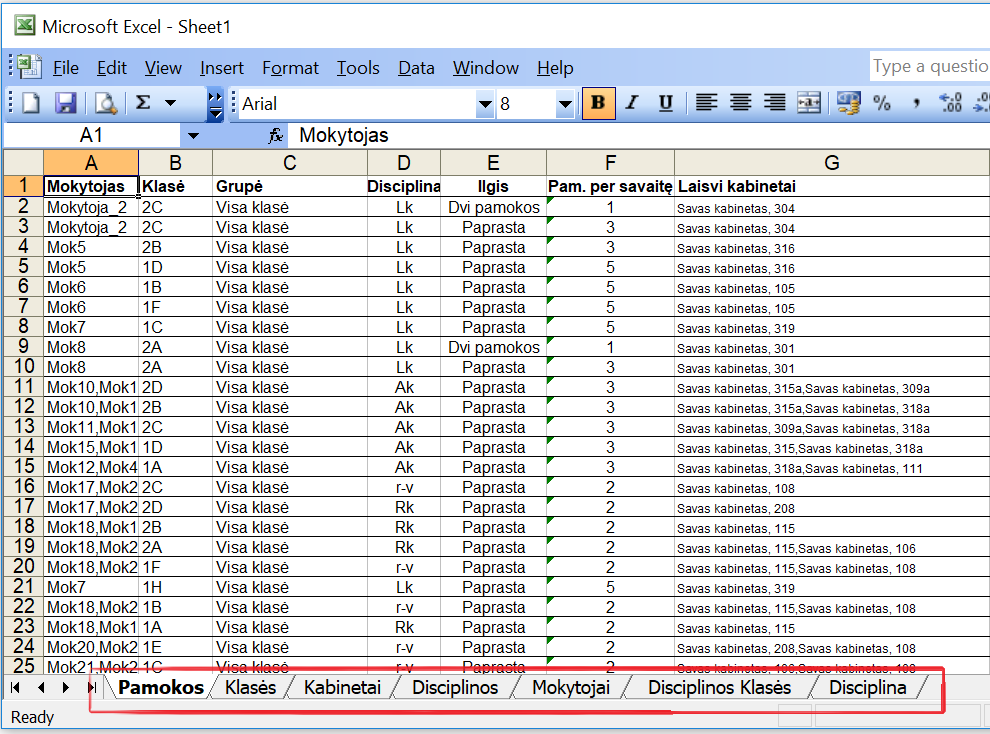Image resolution: width=990 pixels, height=734 pixels.
Task: Expand the font size dropdown
Action: 565,104
